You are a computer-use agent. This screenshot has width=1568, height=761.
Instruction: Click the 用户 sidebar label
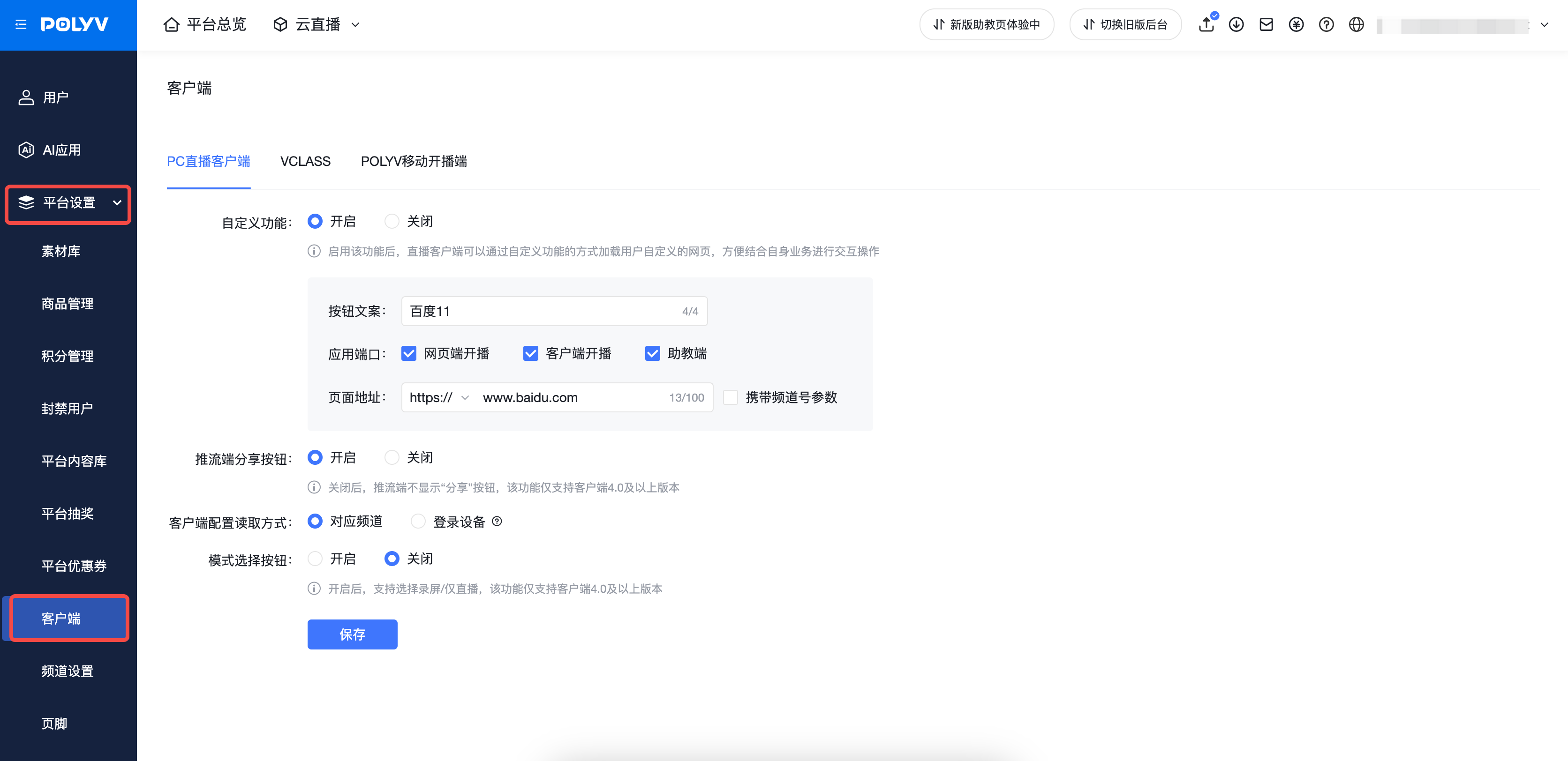click(55, 97)
